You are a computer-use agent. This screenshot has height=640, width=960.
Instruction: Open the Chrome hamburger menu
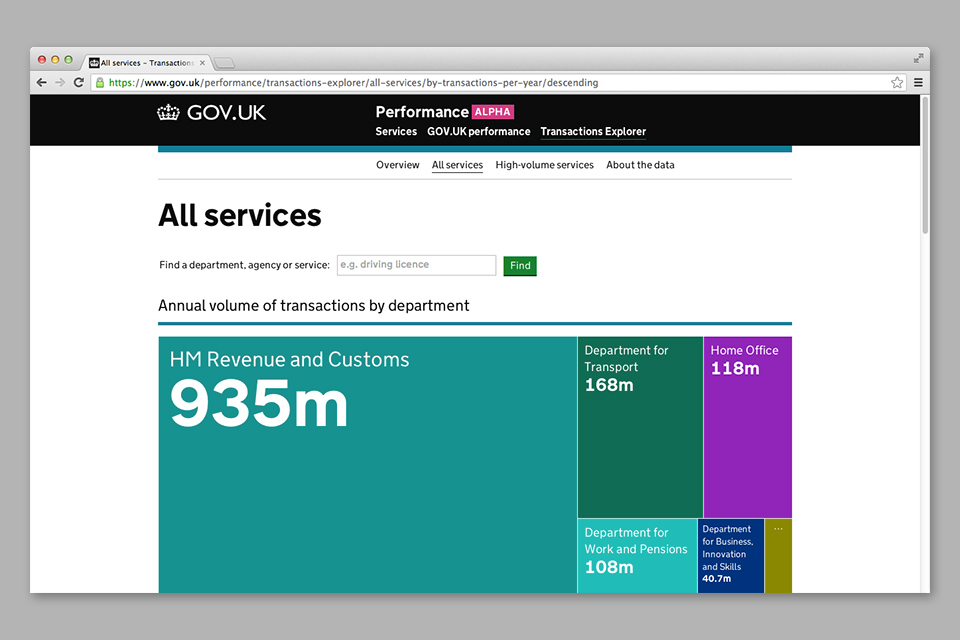click(x=918, y=83)
